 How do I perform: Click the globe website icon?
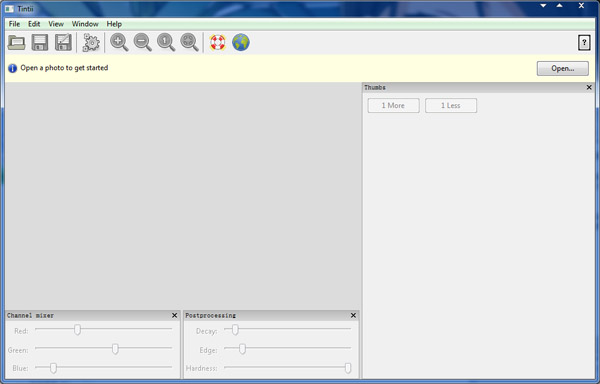click(241, 42)
